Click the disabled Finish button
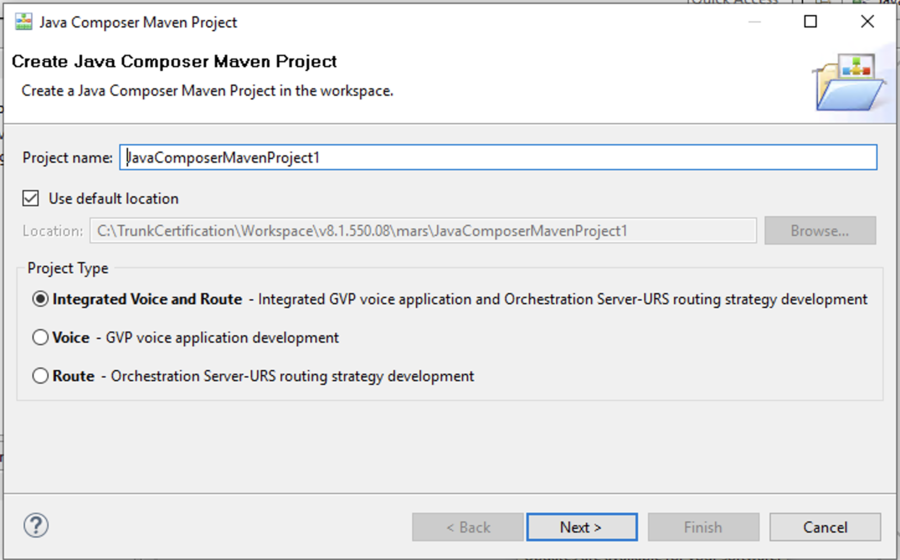Viewport: 900px width, 560px height. click(x=703, y=527)
